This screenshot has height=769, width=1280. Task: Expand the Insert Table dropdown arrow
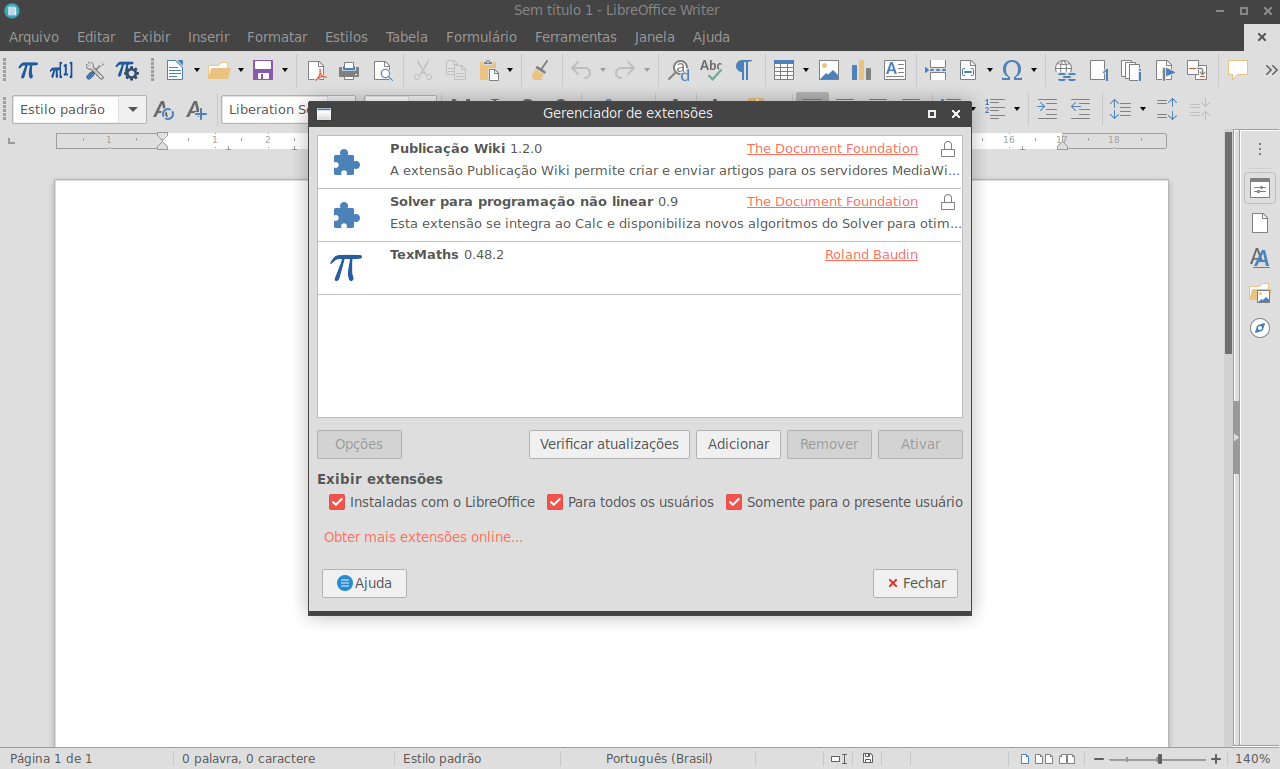(806, 70)
